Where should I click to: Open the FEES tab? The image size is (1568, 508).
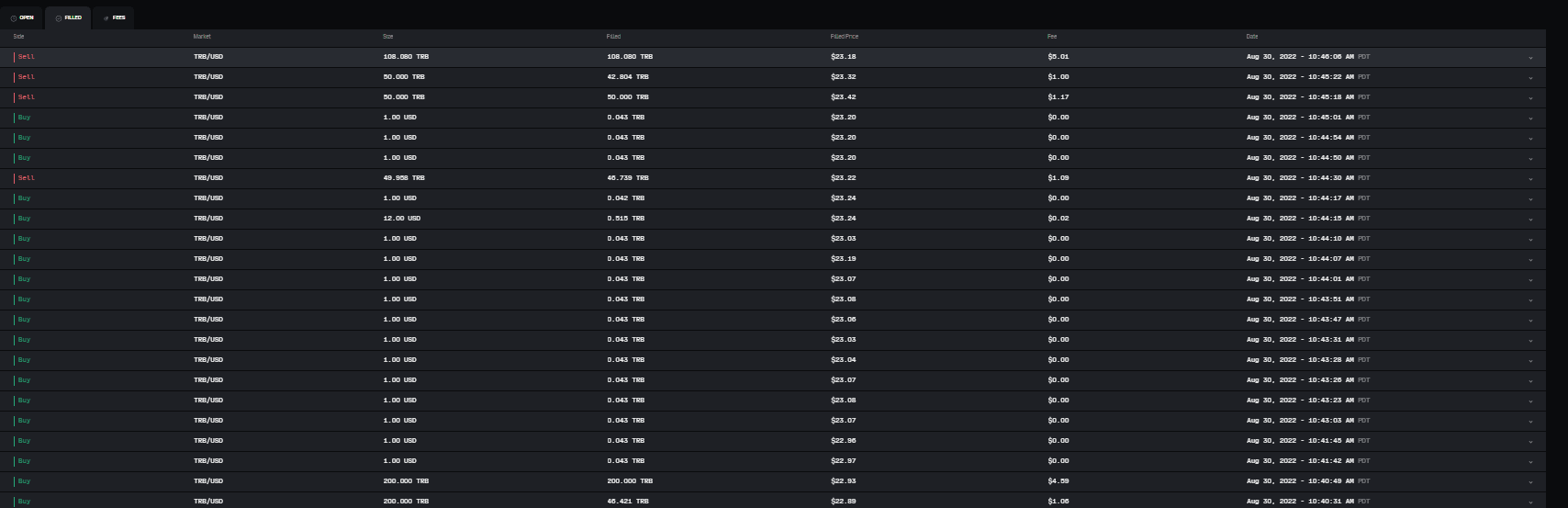click(x=114, y=17)
